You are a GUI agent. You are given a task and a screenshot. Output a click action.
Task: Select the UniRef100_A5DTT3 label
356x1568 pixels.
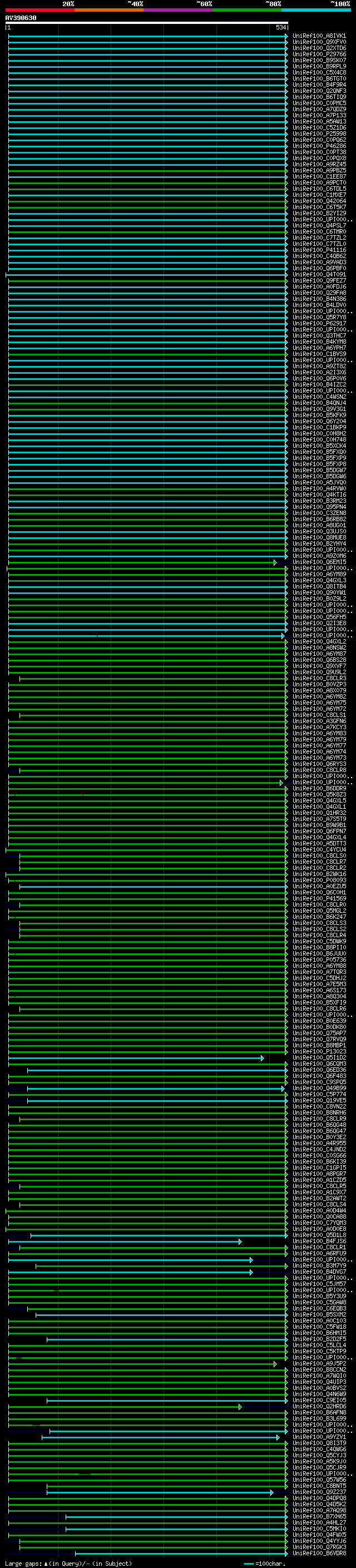coord(319,843)
